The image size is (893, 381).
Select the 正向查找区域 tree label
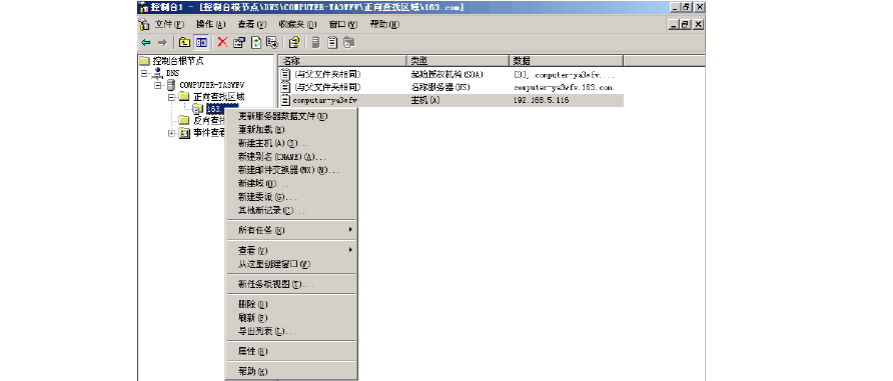pos(219,97)
